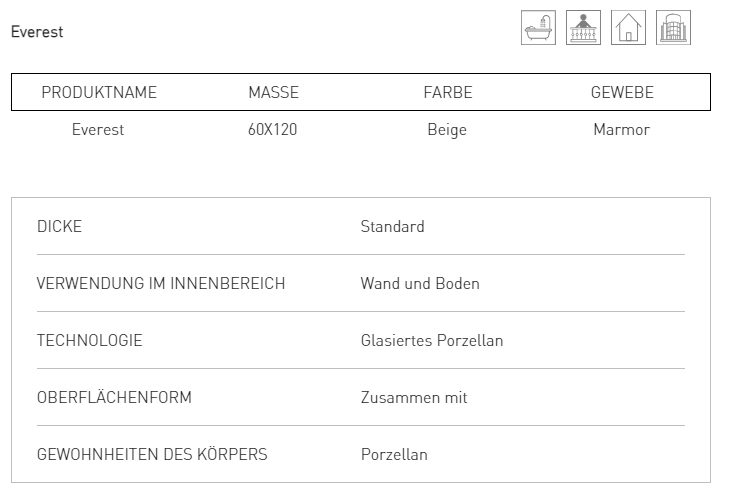
Task: Select the Standard thickness value
Action: click(x=392, y=227)
